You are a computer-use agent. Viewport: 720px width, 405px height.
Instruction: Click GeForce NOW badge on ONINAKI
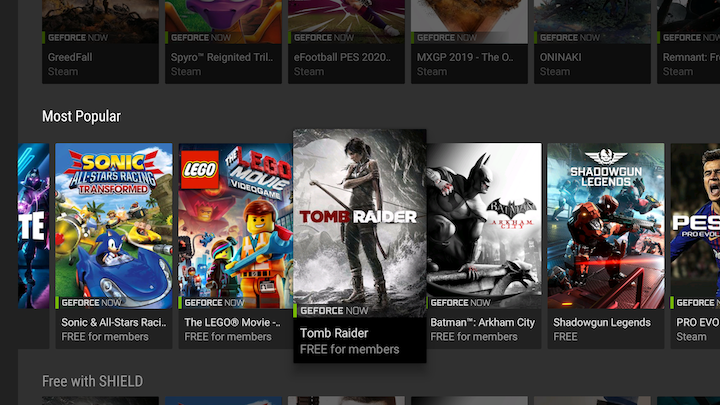point(570,38)
